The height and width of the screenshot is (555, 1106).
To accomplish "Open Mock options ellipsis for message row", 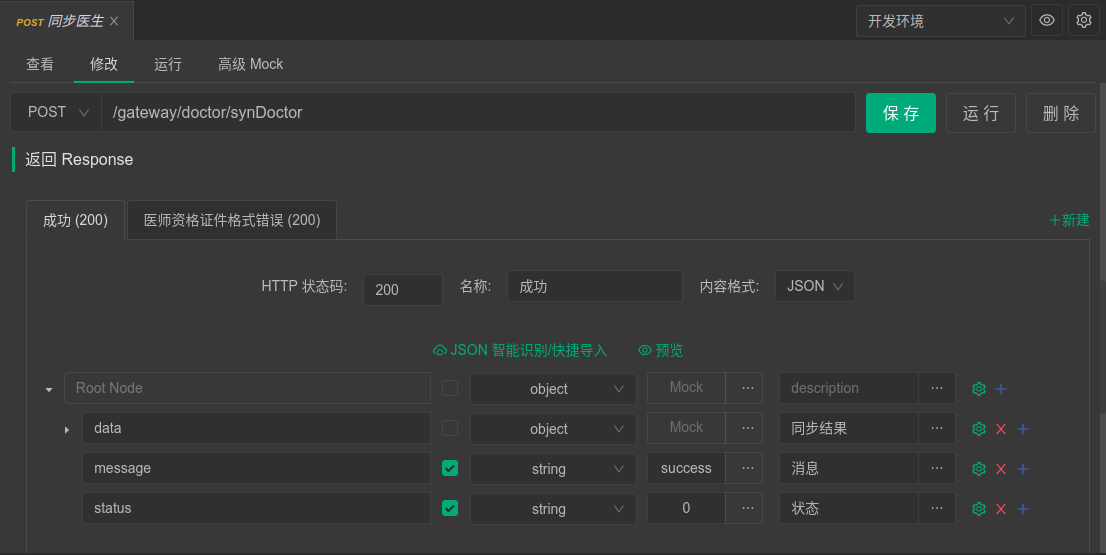I will [x=745, y=468].
